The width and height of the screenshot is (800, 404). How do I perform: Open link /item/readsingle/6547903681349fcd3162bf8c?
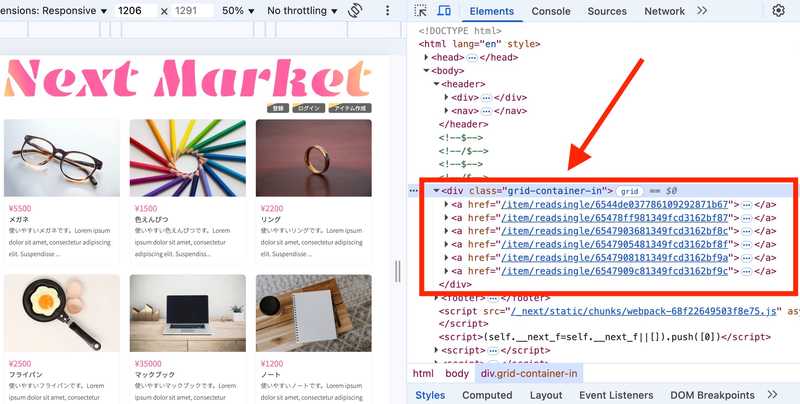[615, 231]
